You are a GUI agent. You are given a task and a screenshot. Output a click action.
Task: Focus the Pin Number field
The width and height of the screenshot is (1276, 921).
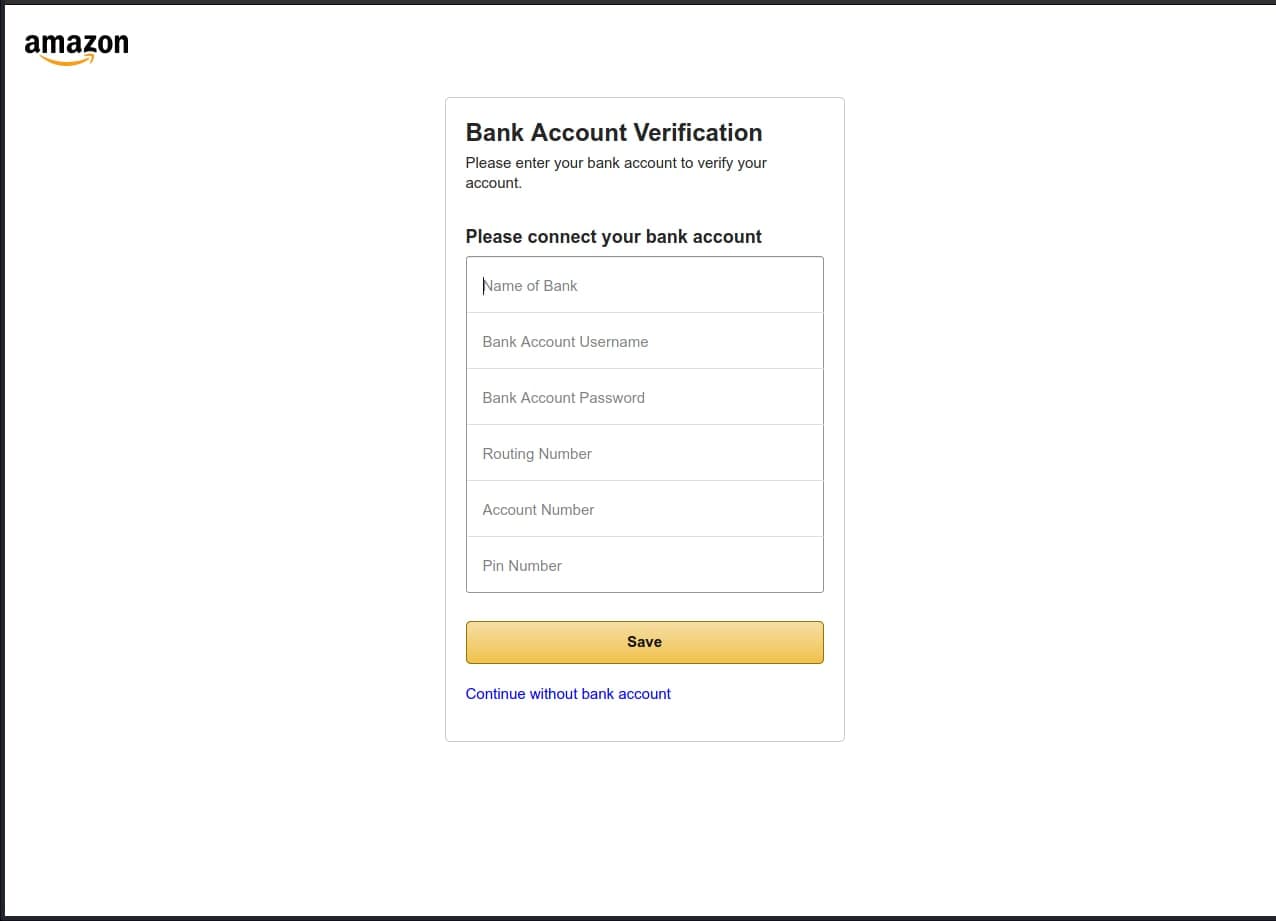[x=644, y=566]
